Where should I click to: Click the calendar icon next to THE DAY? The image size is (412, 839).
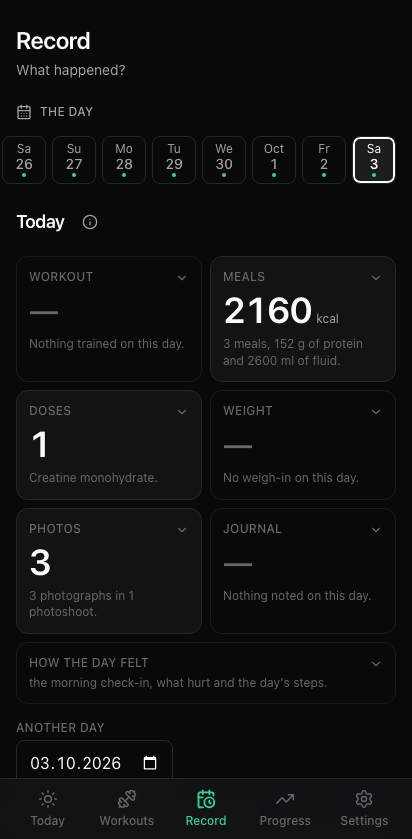(x=24, y=112)
